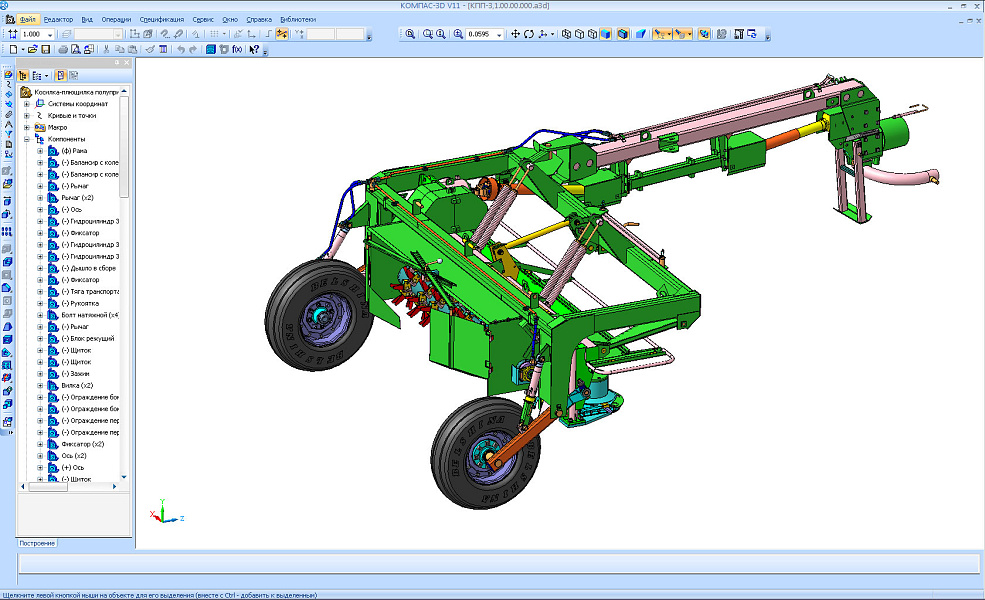Viewport: 985px width, 600px height.
Task: Select the Pan view tool
Action: (515, 34)
